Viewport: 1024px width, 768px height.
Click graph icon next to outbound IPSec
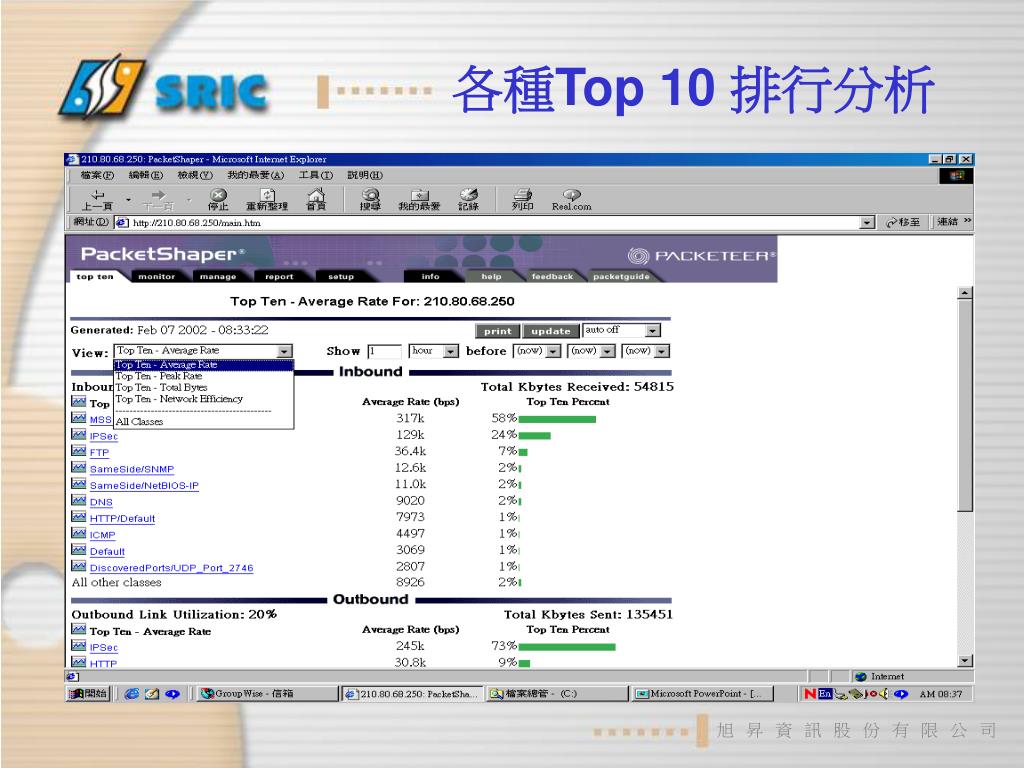79,646
